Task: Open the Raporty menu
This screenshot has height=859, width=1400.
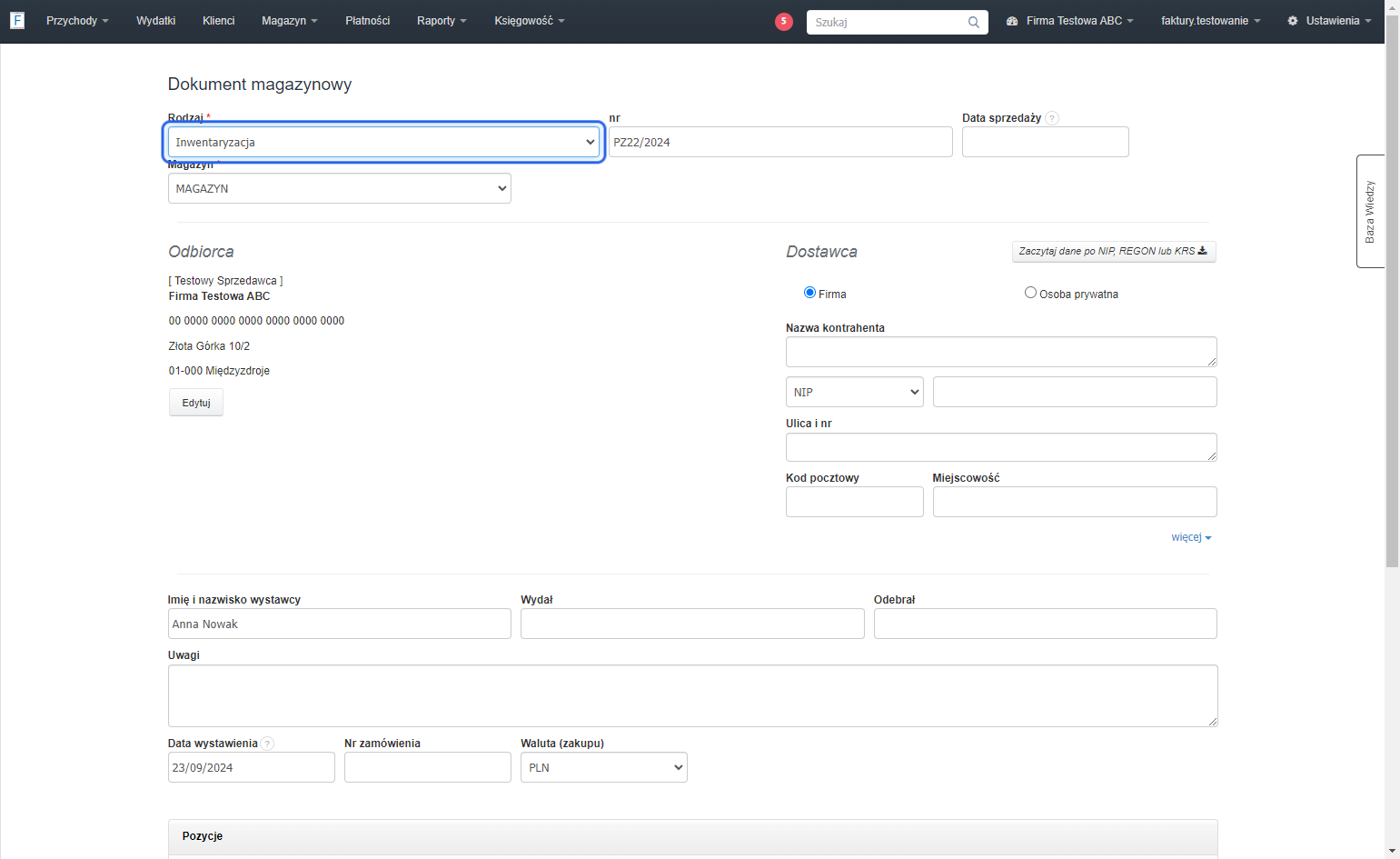Action: tap(442, 21)
